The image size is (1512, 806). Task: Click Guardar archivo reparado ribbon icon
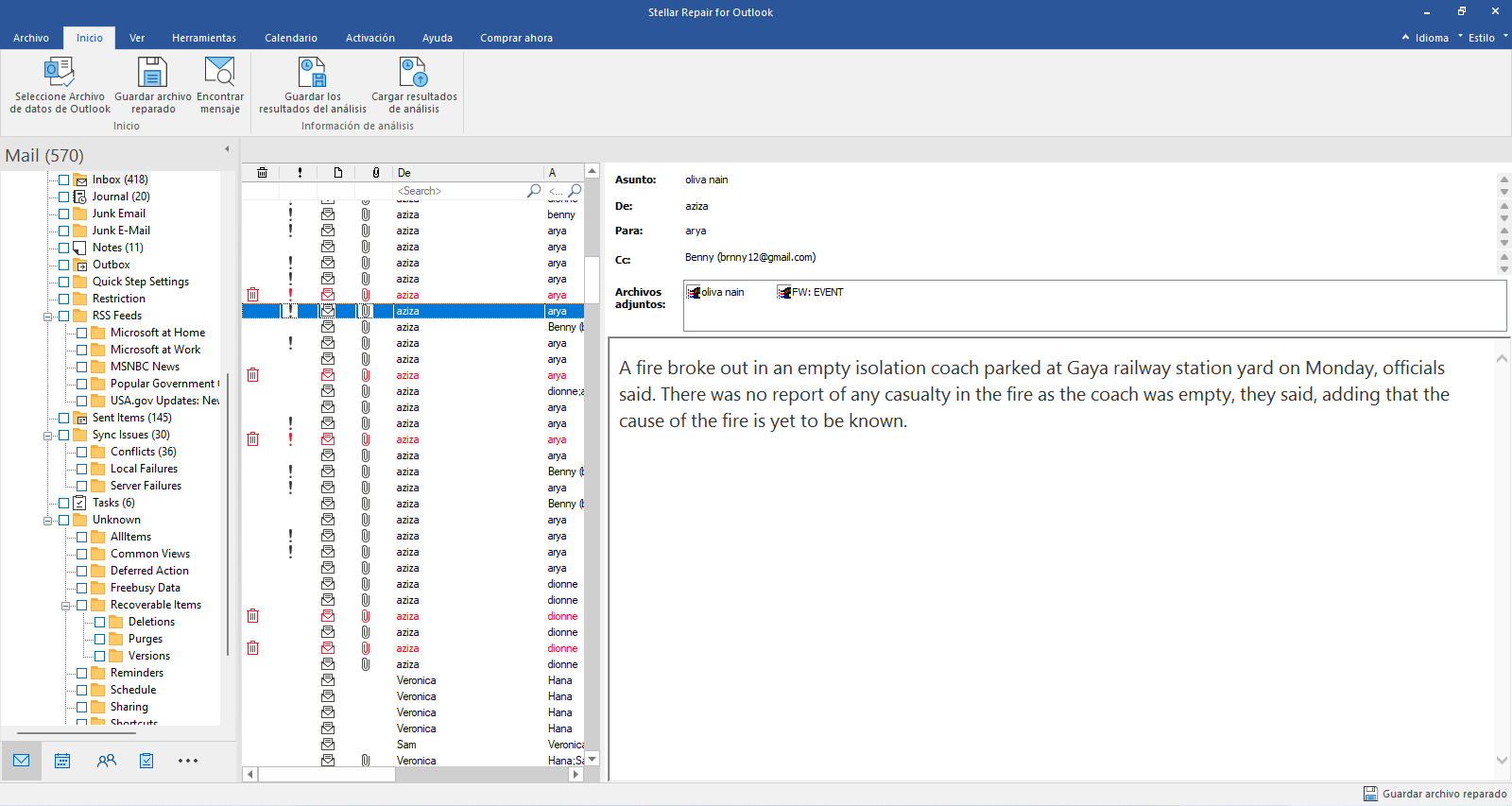[152, 72]
